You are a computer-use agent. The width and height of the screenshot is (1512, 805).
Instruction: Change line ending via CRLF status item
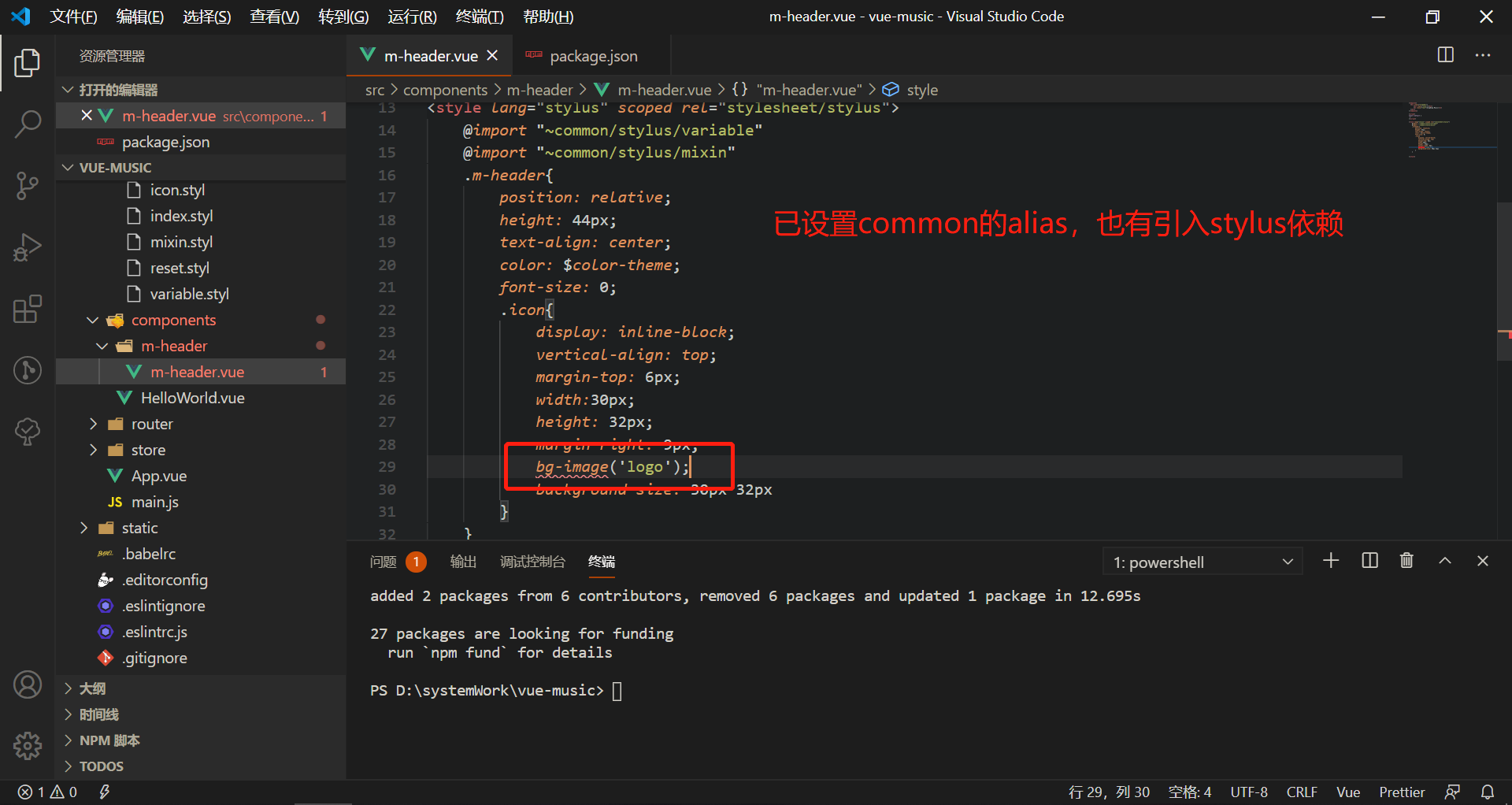click(x=1302, y=792)
